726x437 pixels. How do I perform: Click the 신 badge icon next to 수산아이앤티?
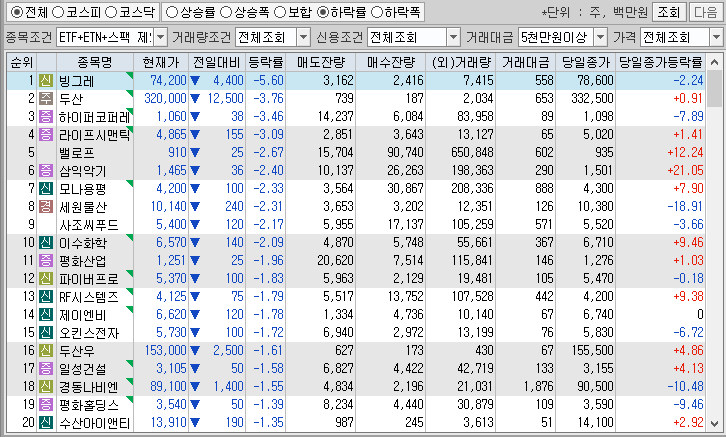pyautogui.click(x=45, y=423)
